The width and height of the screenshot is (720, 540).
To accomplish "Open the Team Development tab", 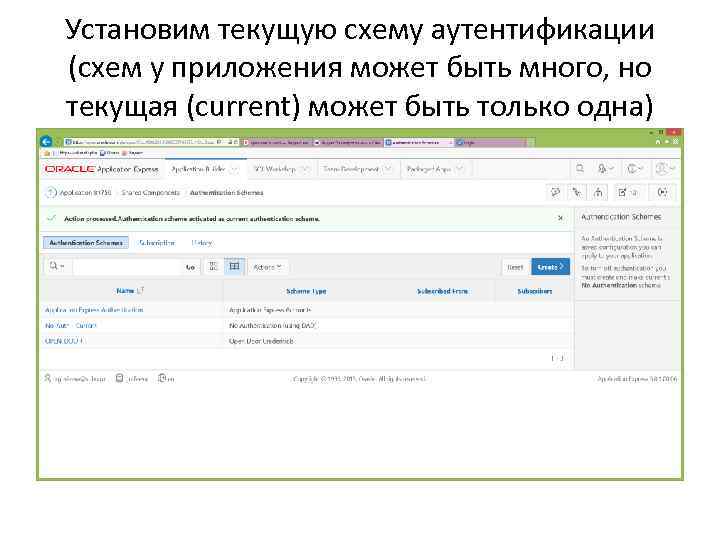I will (351, 169).
